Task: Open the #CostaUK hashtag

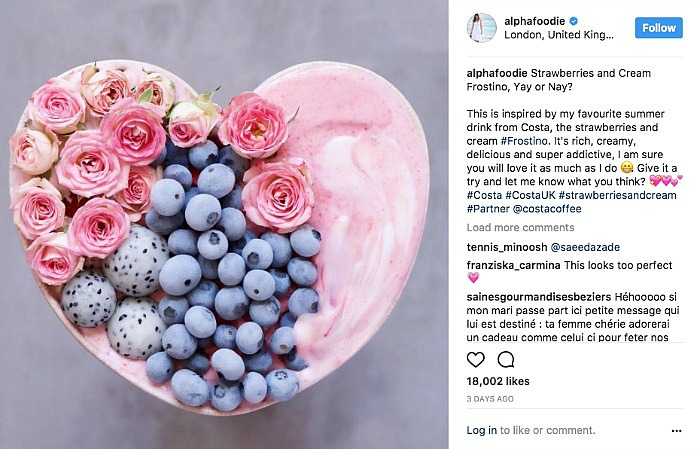Action: (530, 195)
